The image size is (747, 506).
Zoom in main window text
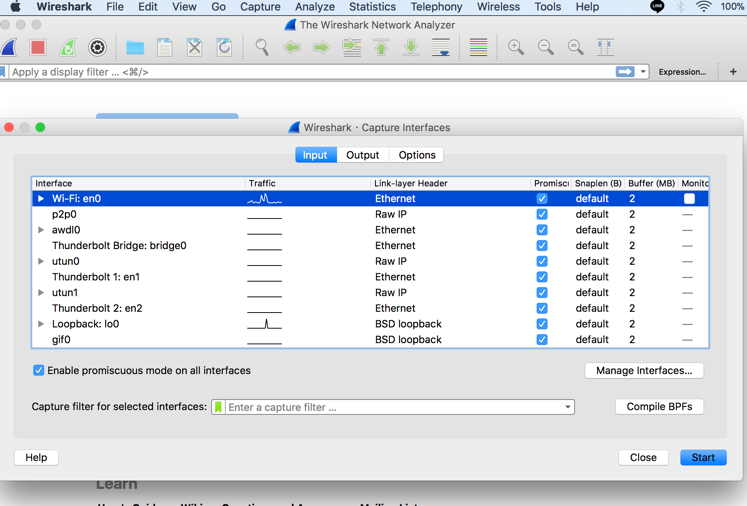pos(516,47)
